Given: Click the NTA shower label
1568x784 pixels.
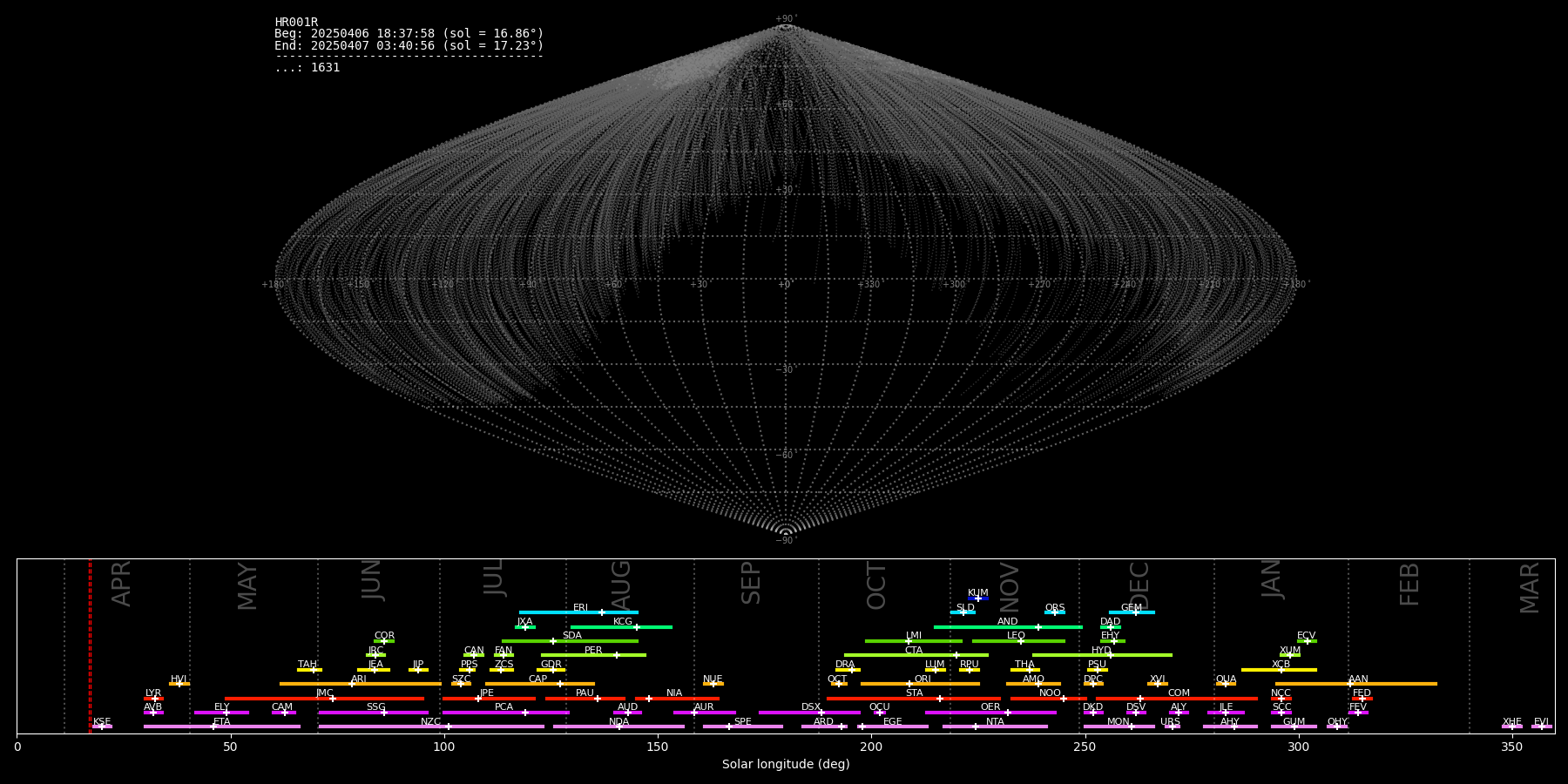Looking at the screenshot, I should tap(995, 722).
